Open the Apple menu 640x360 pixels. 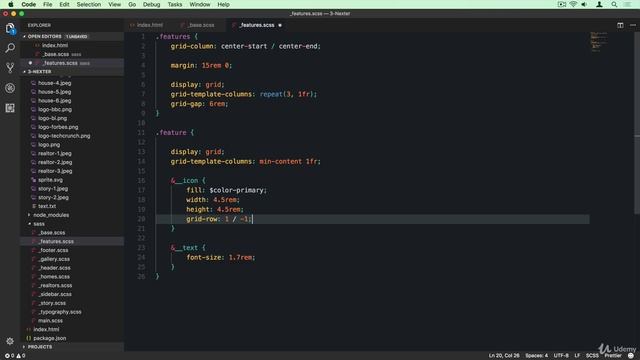point(11,4)
